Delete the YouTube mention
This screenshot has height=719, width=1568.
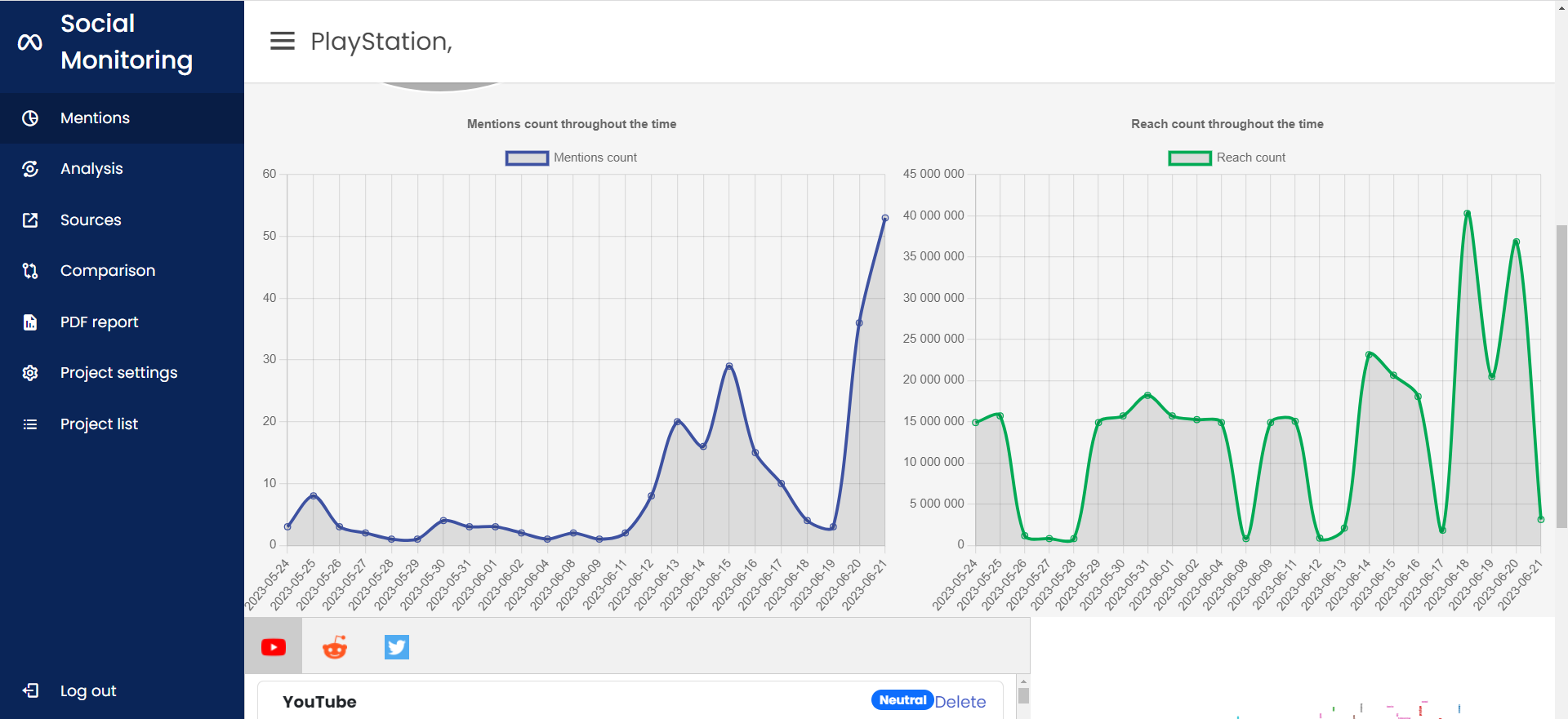(960, 701)
